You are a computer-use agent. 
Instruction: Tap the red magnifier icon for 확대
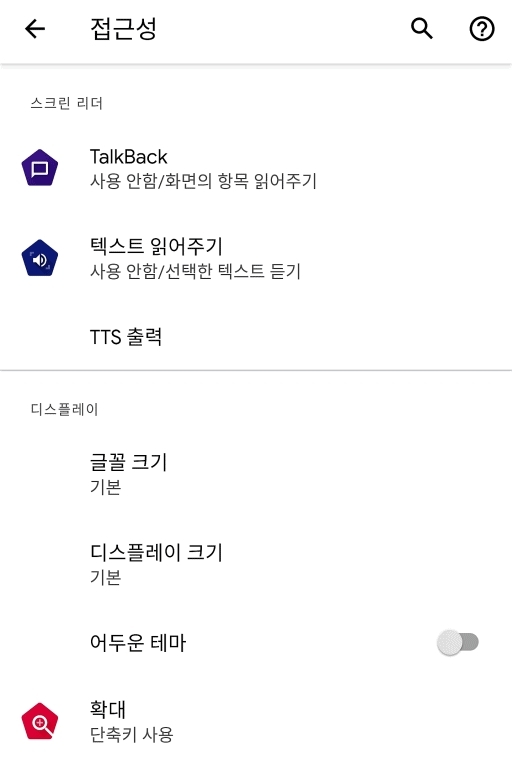click(40, 721)
